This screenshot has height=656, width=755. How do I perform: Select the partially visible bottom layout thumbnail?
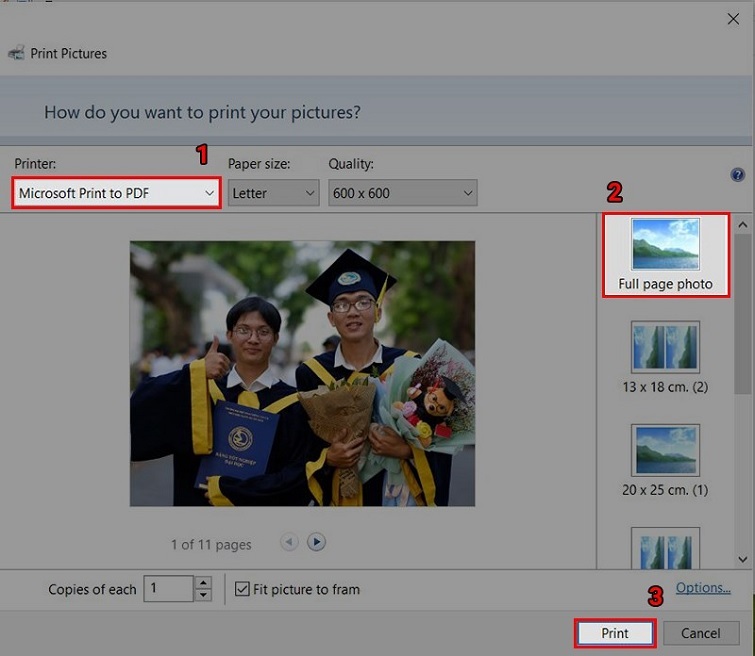665,548
